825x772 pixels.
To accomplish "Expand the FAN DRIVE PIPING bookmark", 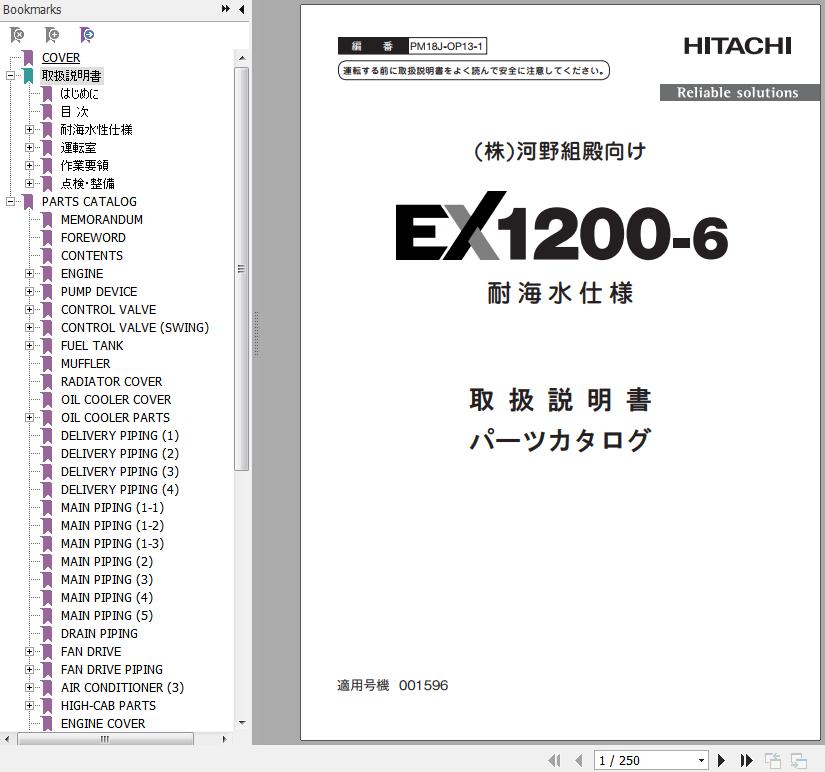I will [x=29, y=669].
